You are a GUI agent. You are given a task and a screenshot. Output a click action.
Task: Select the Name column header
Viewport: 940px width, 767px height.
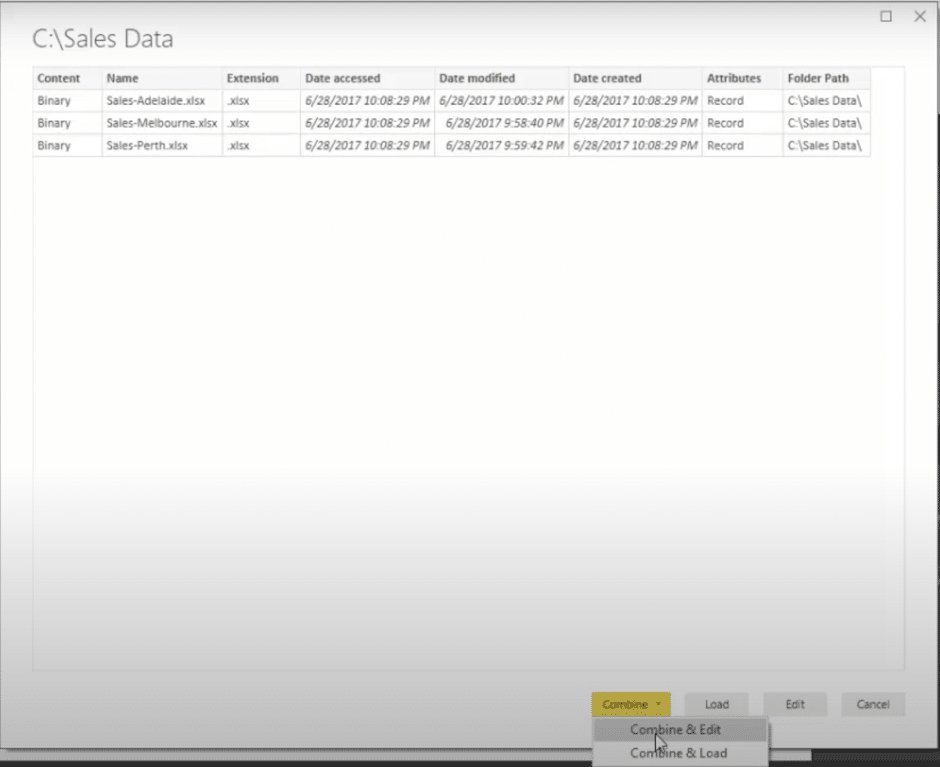point(162,79)
